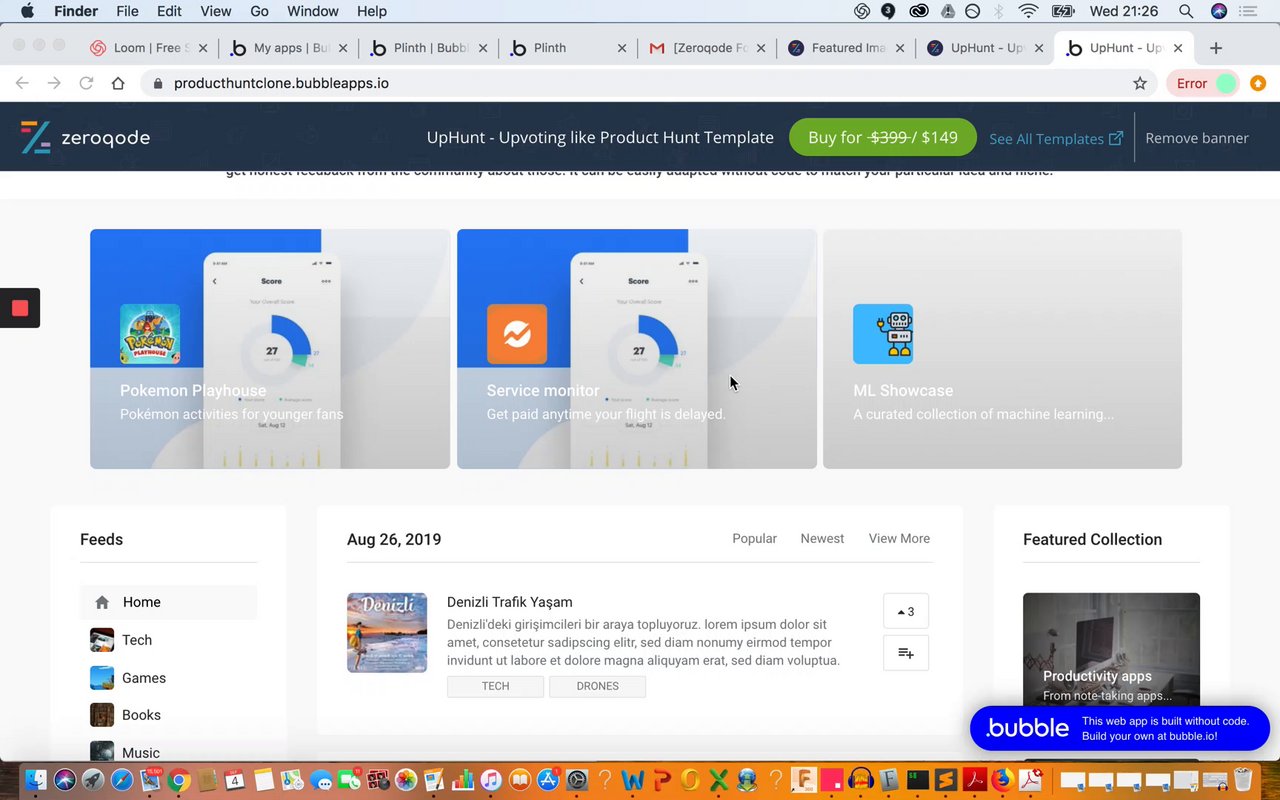
Task: Open the View menu
Action: (216, 11)
